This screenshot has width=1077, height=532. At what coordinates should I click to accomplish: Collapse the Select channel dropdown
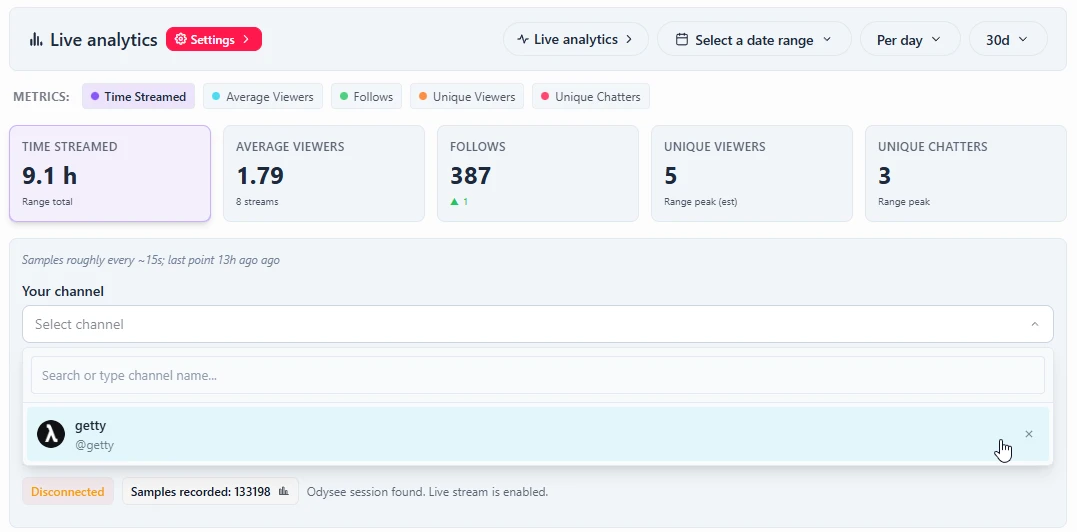pos(537,324)
